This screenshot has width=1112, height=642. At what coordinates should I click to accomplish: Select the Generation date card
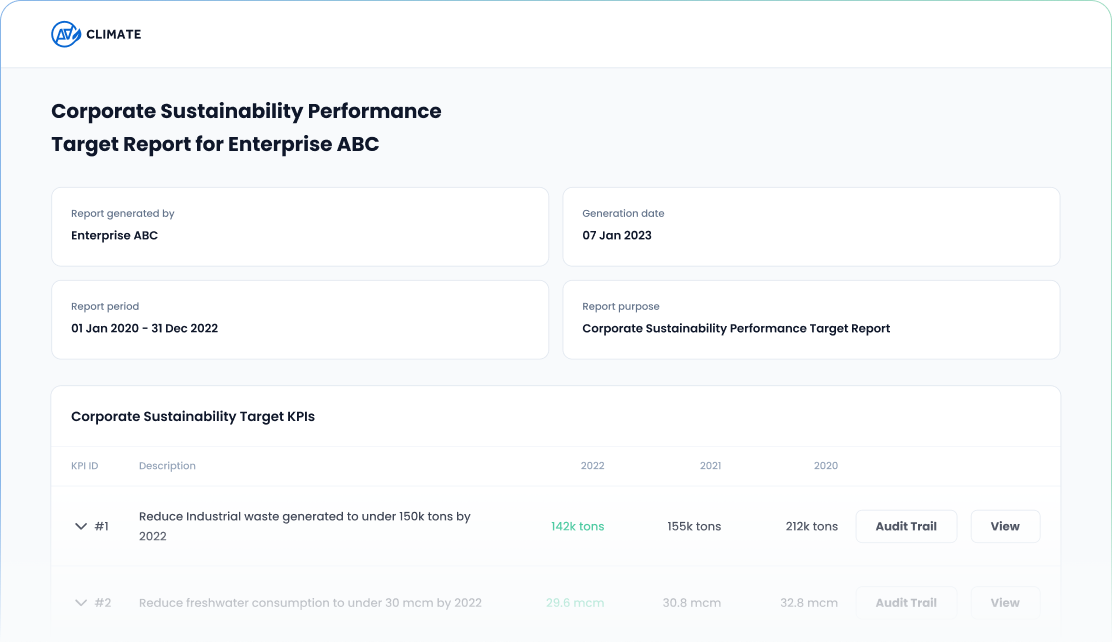click(x=811, y=226)
